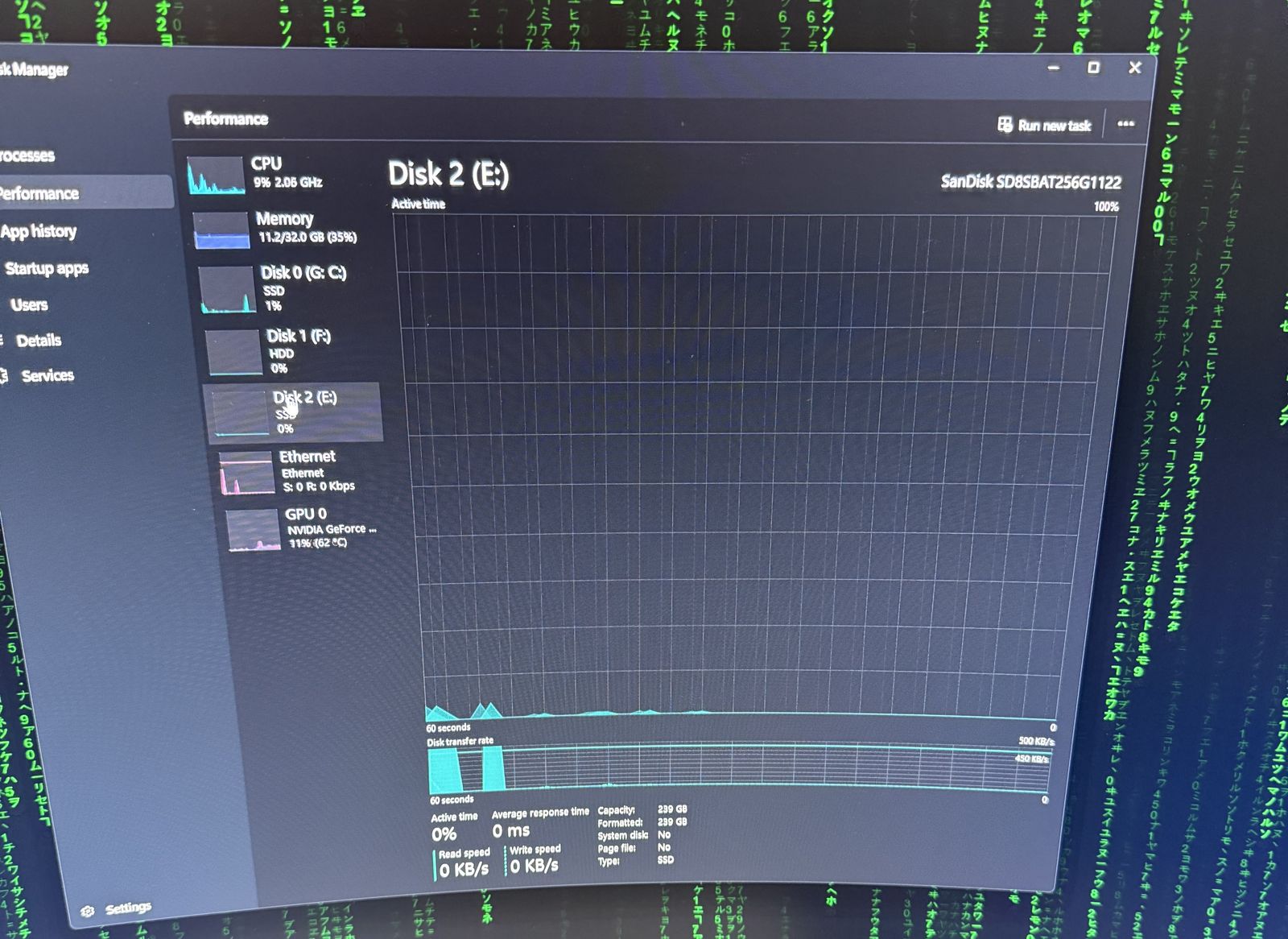Click the "Performance" header title
1288x939 pixels.
click(x=225, y=119)
